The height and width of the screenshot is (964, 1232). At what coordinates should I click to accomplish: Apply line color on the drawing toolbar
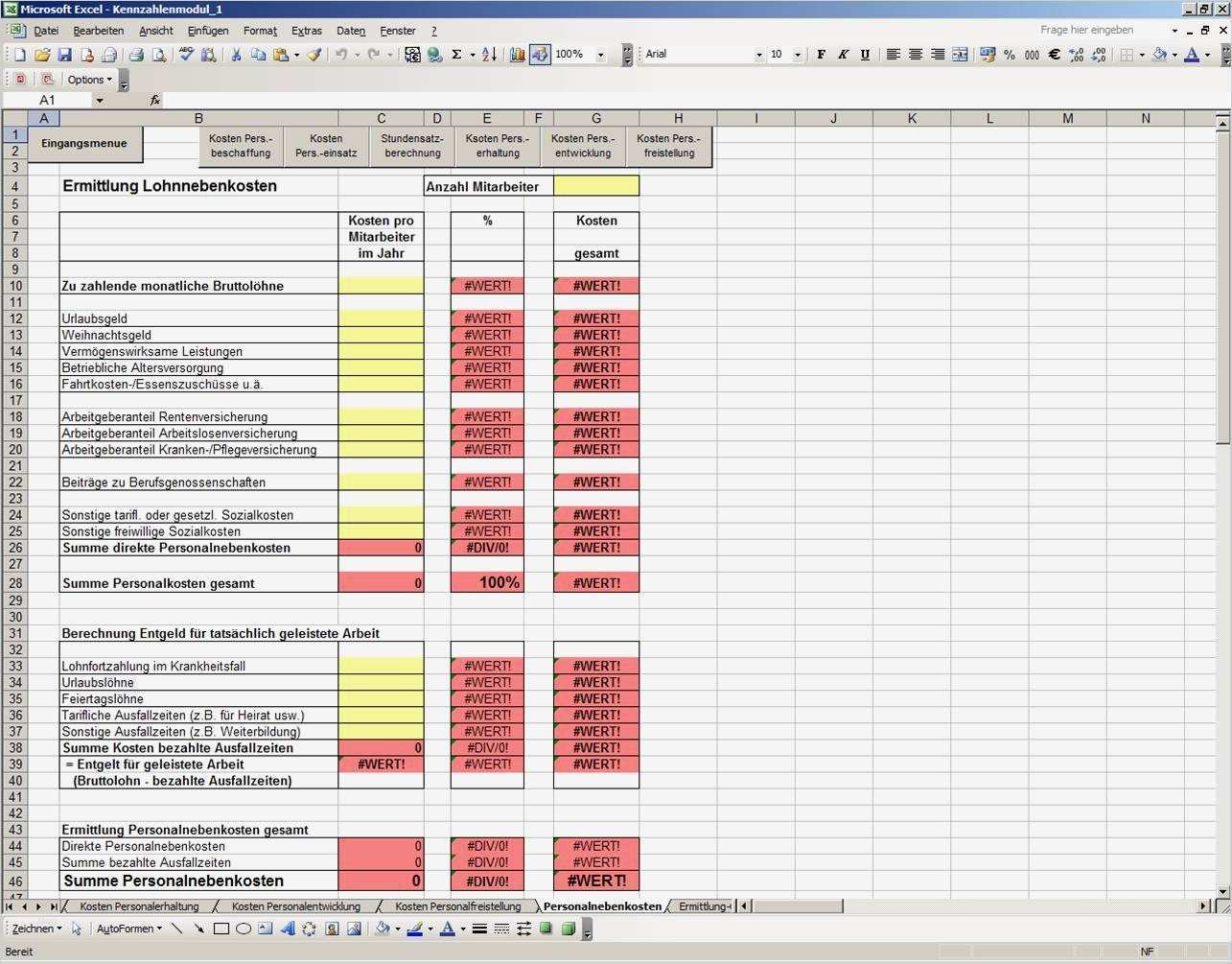[x=415, y=929]
